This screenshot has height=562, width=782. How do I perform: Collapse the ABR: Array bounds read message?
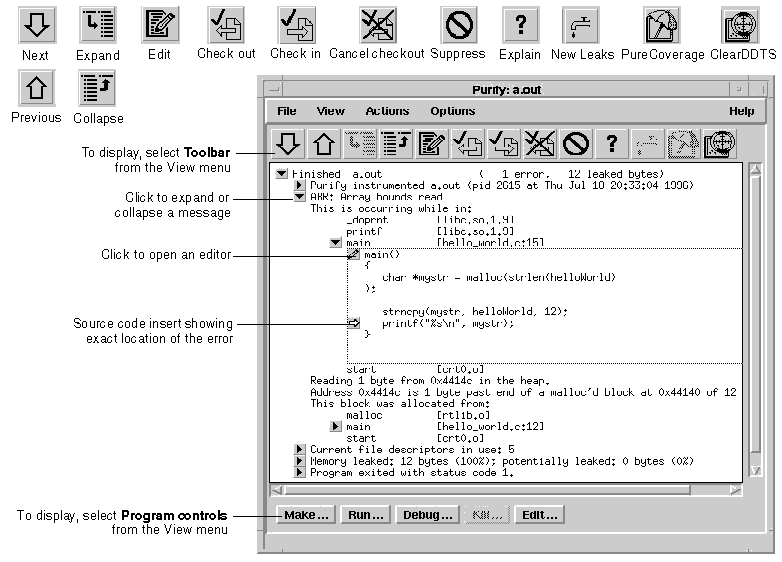[299, 196]
